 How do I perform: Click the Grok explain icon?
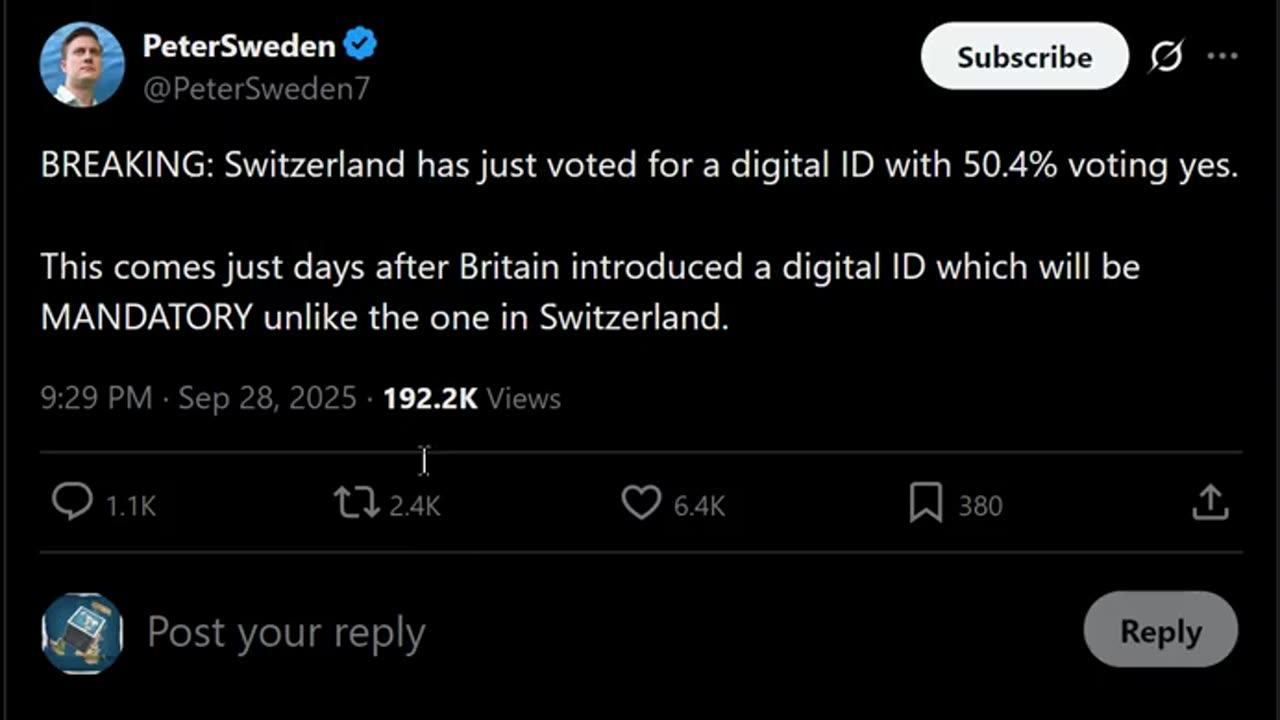tap(1166, 58)
